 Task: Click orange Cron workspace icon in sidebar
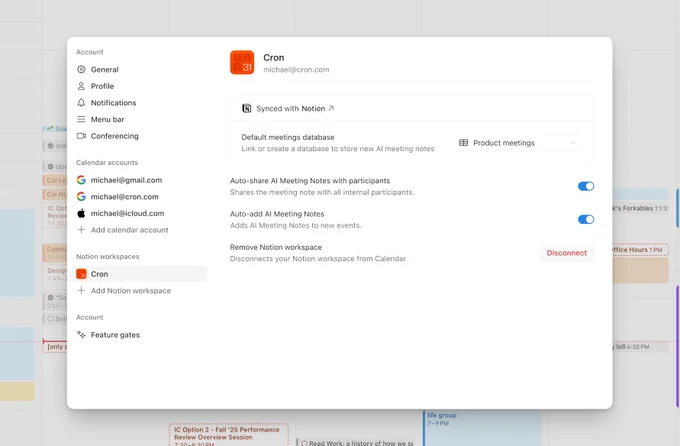coord(81,274)
